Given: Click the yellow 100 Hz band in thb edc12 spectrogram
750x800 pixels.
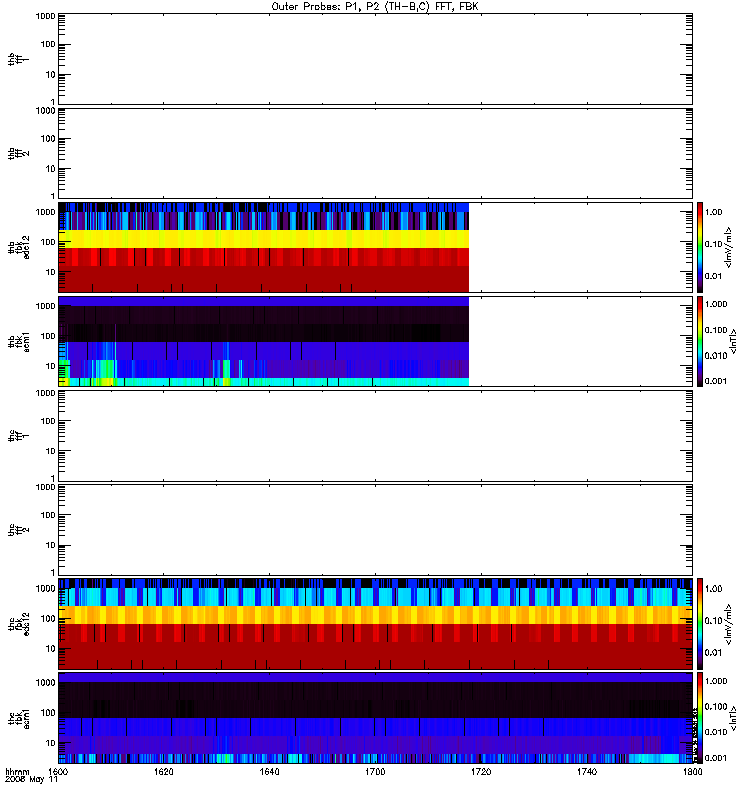Looking at the screenshot, I should click(x=264, y=239).
